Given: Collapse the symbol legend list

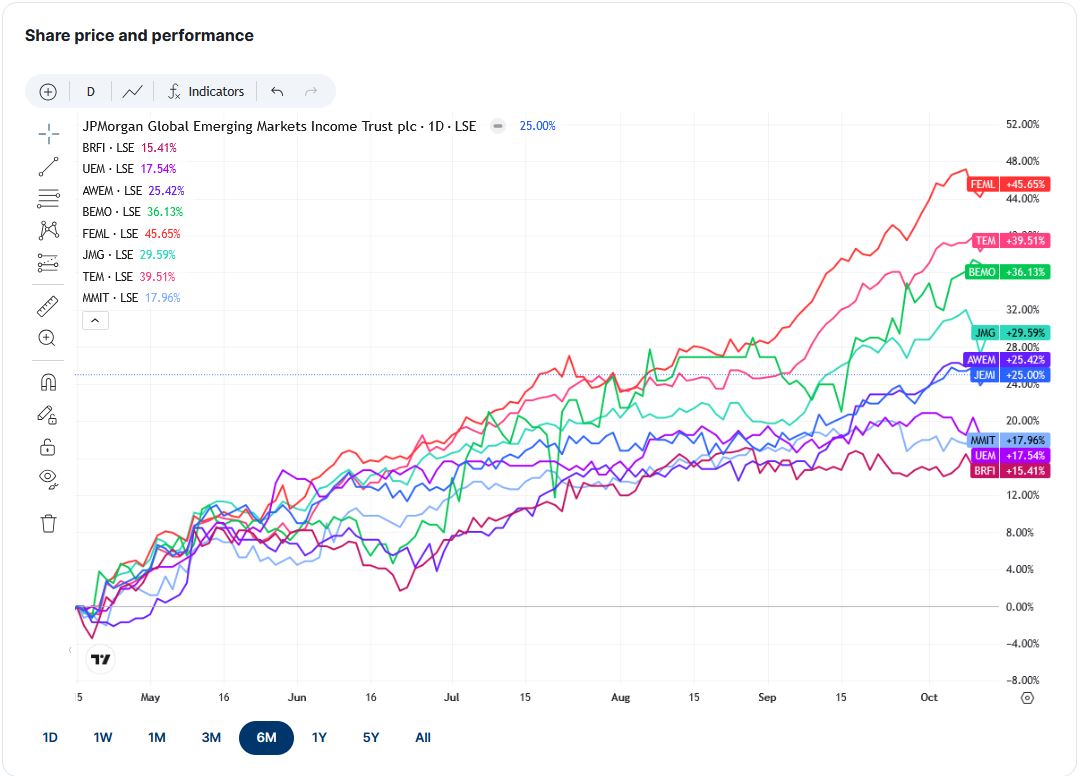Looking at the screenshot, I should point(95,320).
